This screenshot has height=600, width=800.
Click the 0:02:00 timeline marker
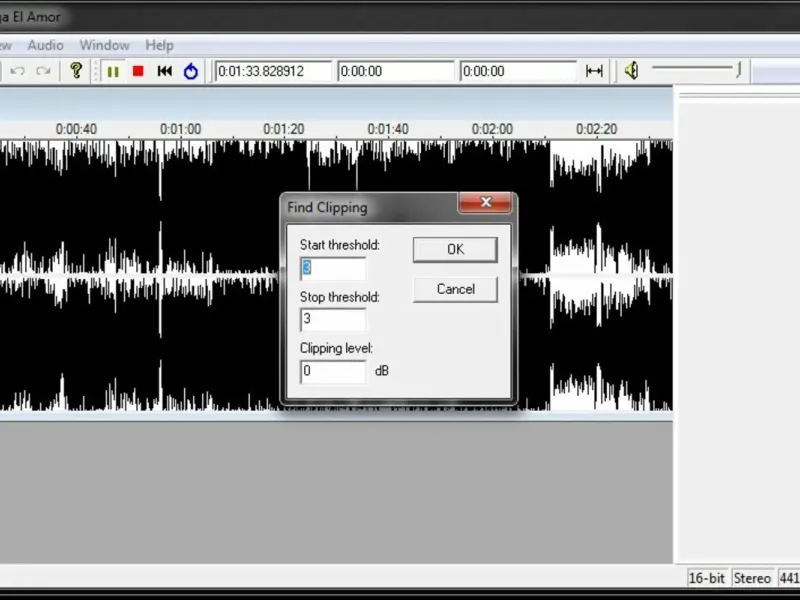(x=492, y=129)
